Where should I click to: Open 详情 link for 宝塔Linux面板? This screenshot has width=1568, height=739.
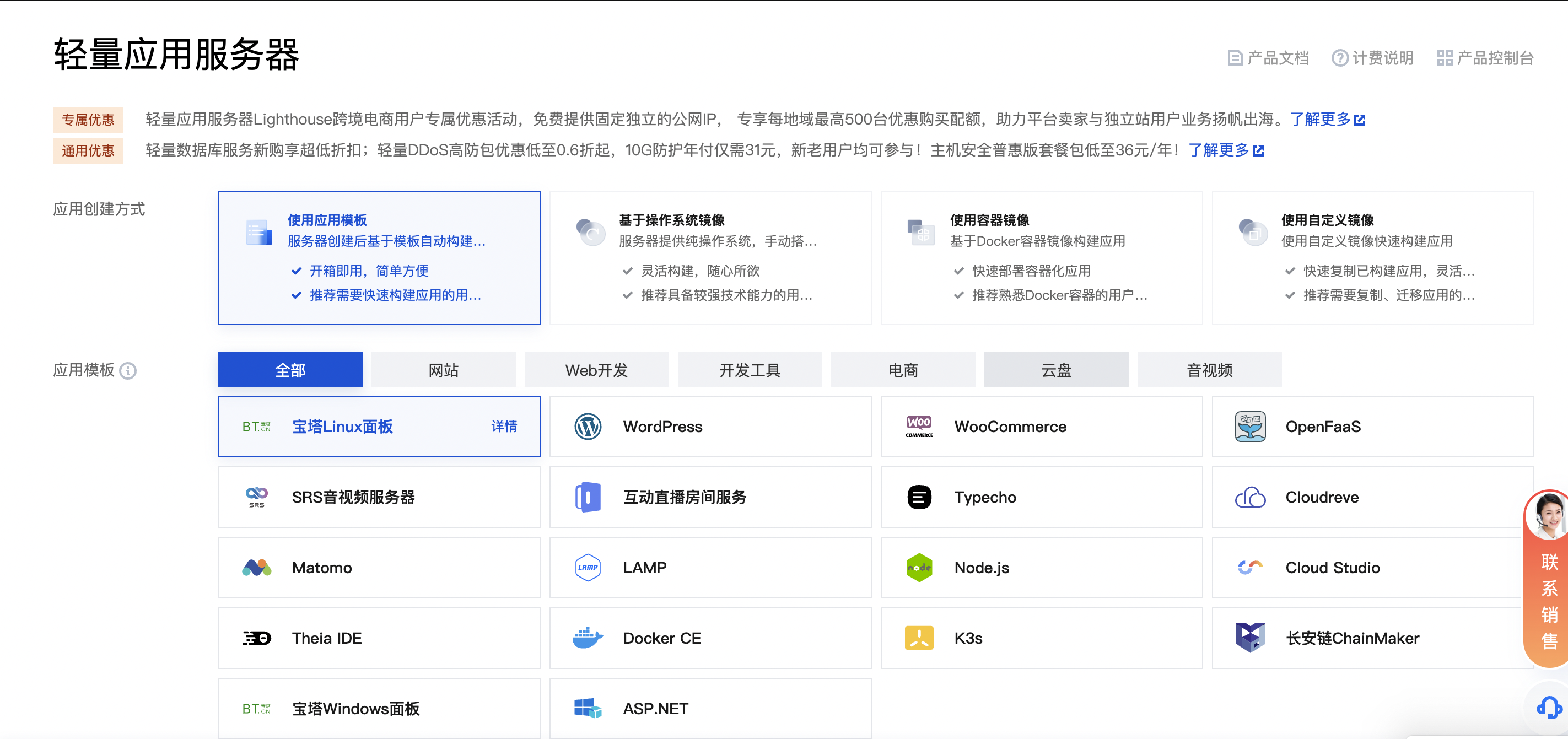click(504, 427)
